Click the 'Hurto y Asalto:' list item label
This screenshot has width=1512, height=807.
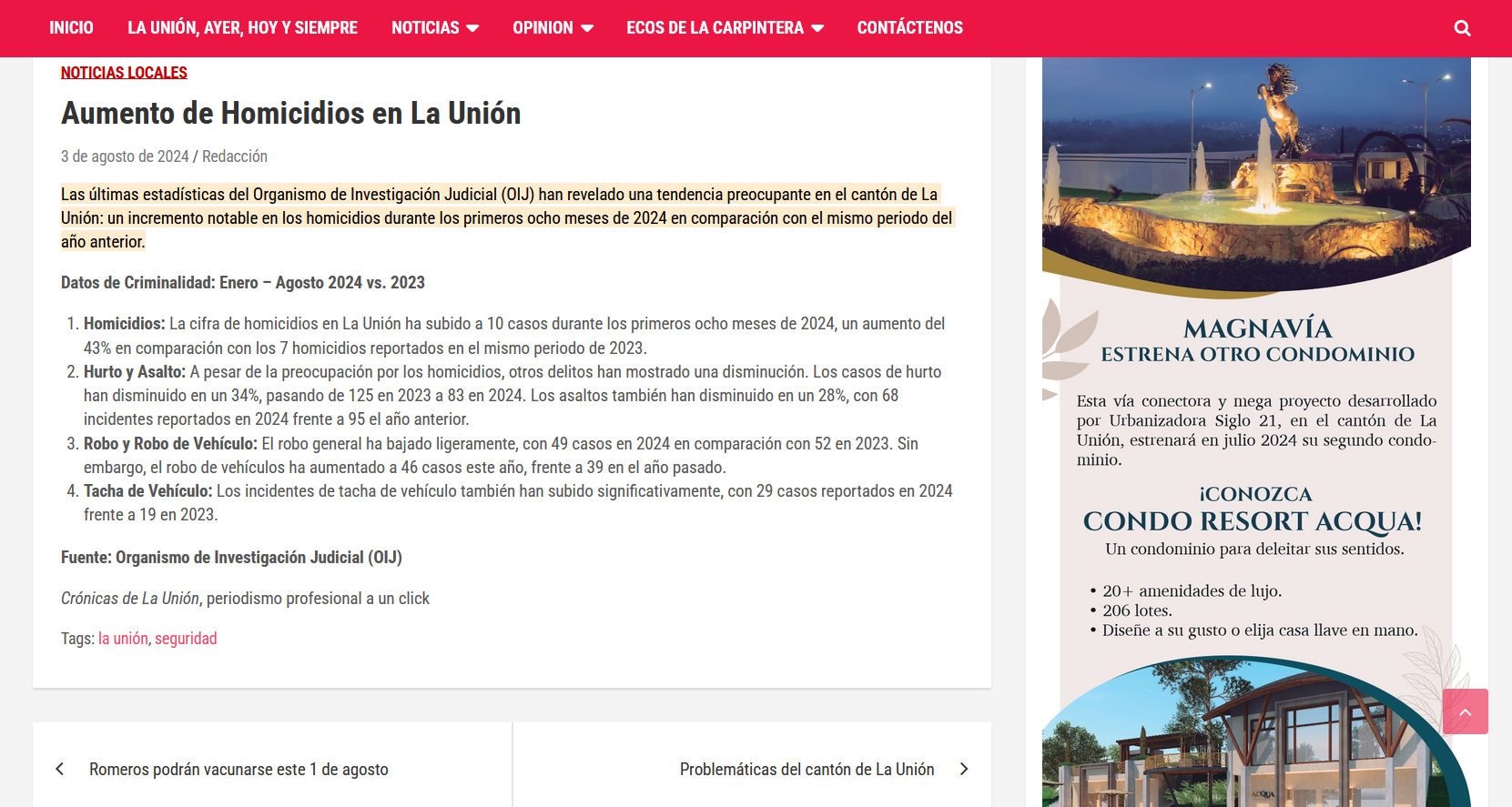[135, 372]
